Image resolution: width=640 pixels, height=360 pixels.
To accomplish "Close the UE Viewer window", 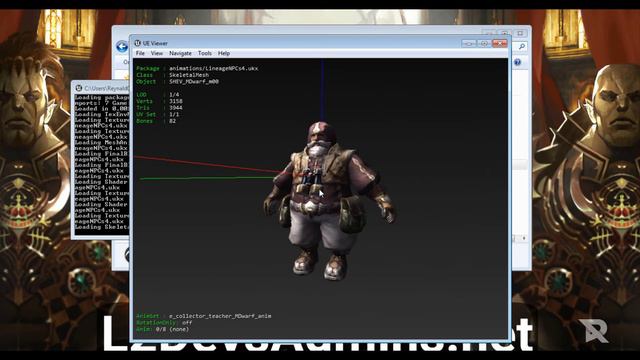I will tap(500, 43).
